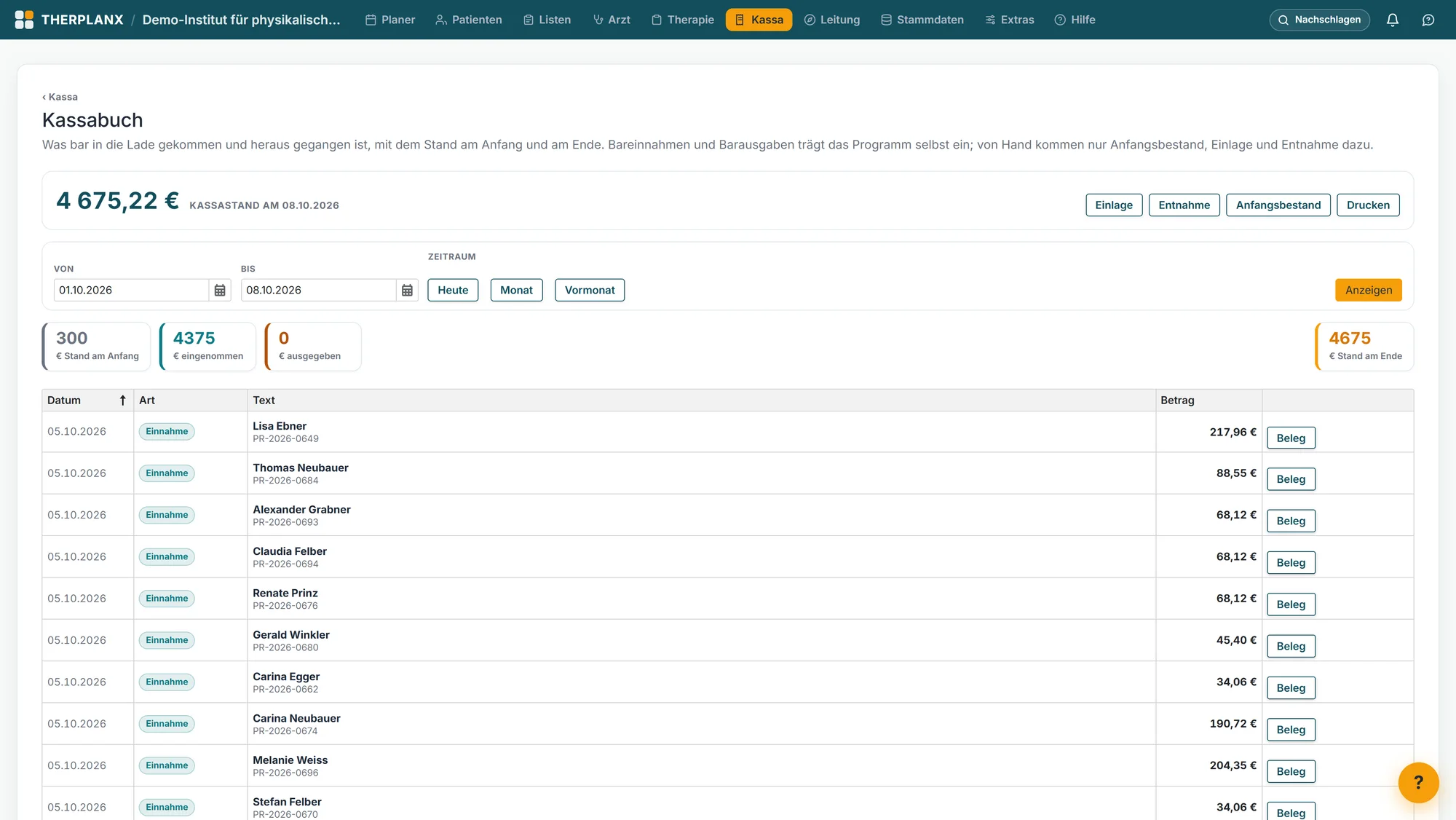1456x820 pixels.
Task: Select the Kassa menu tab
Action: pos(759,20)
